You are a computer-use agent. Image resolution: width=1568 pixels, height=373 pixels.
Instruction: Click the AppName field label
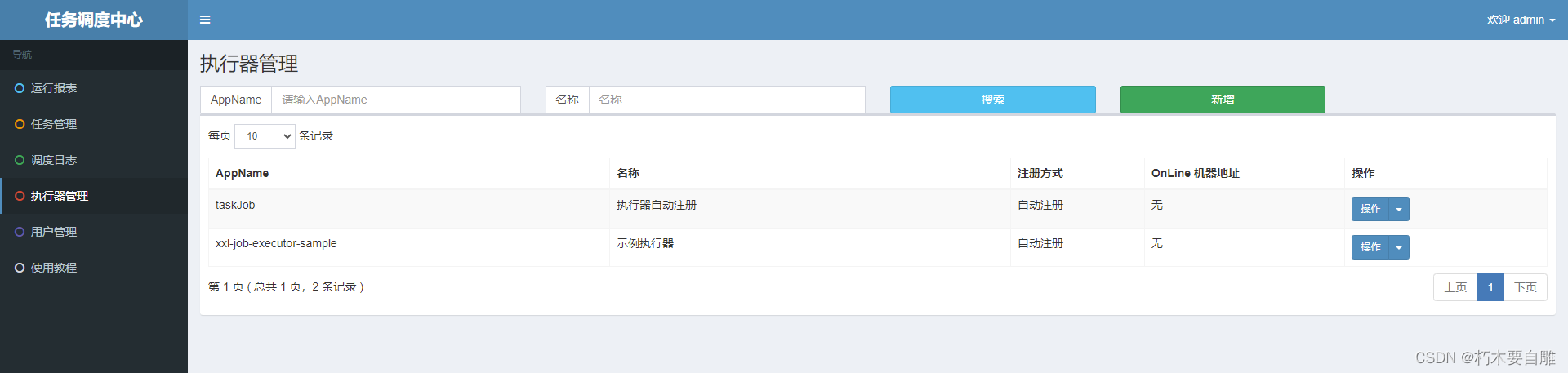click(236, 100)
